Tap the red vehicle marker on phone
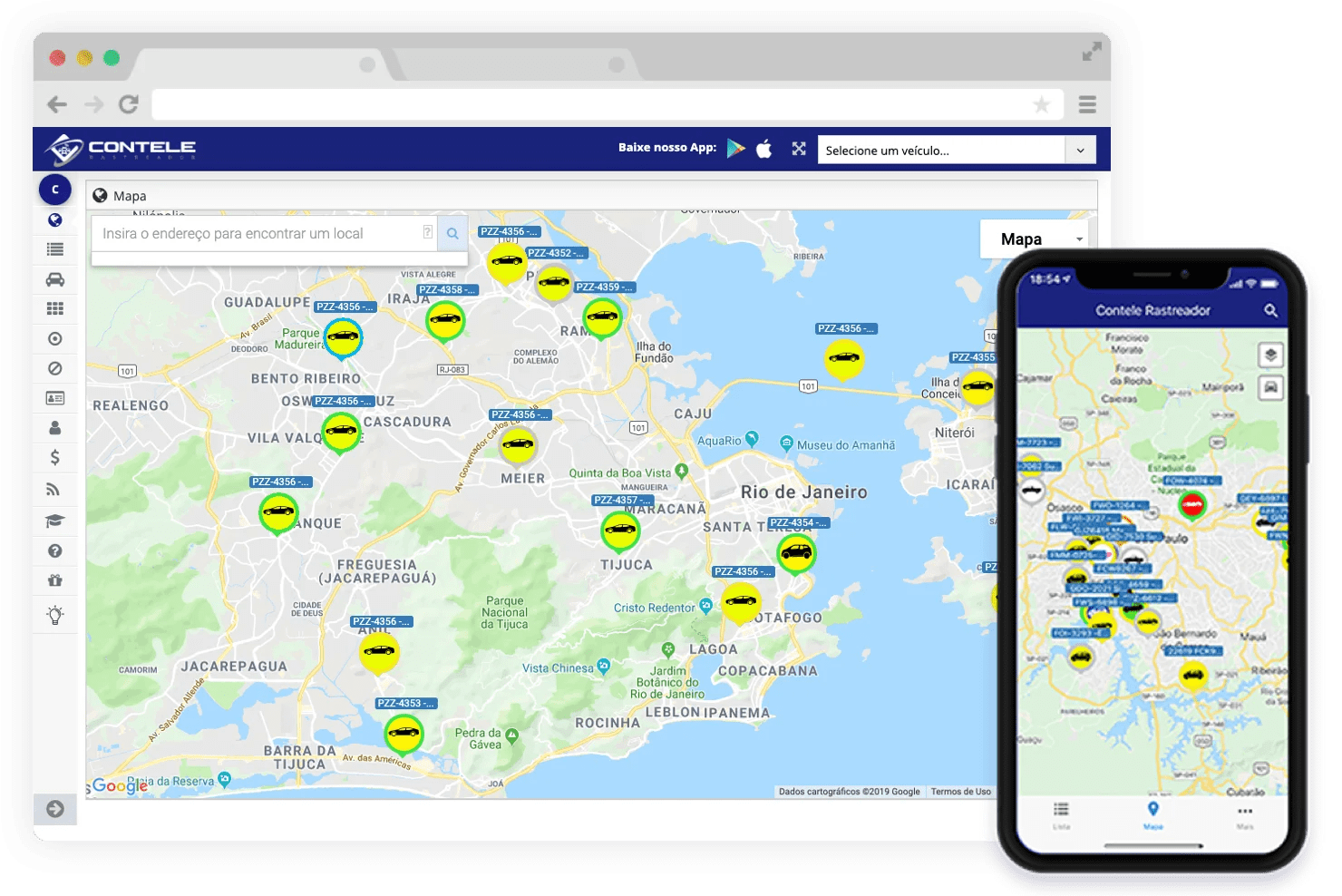The height and width of the screenshot is (896, 1342). pyautogui.click(x=1192, y=504)
